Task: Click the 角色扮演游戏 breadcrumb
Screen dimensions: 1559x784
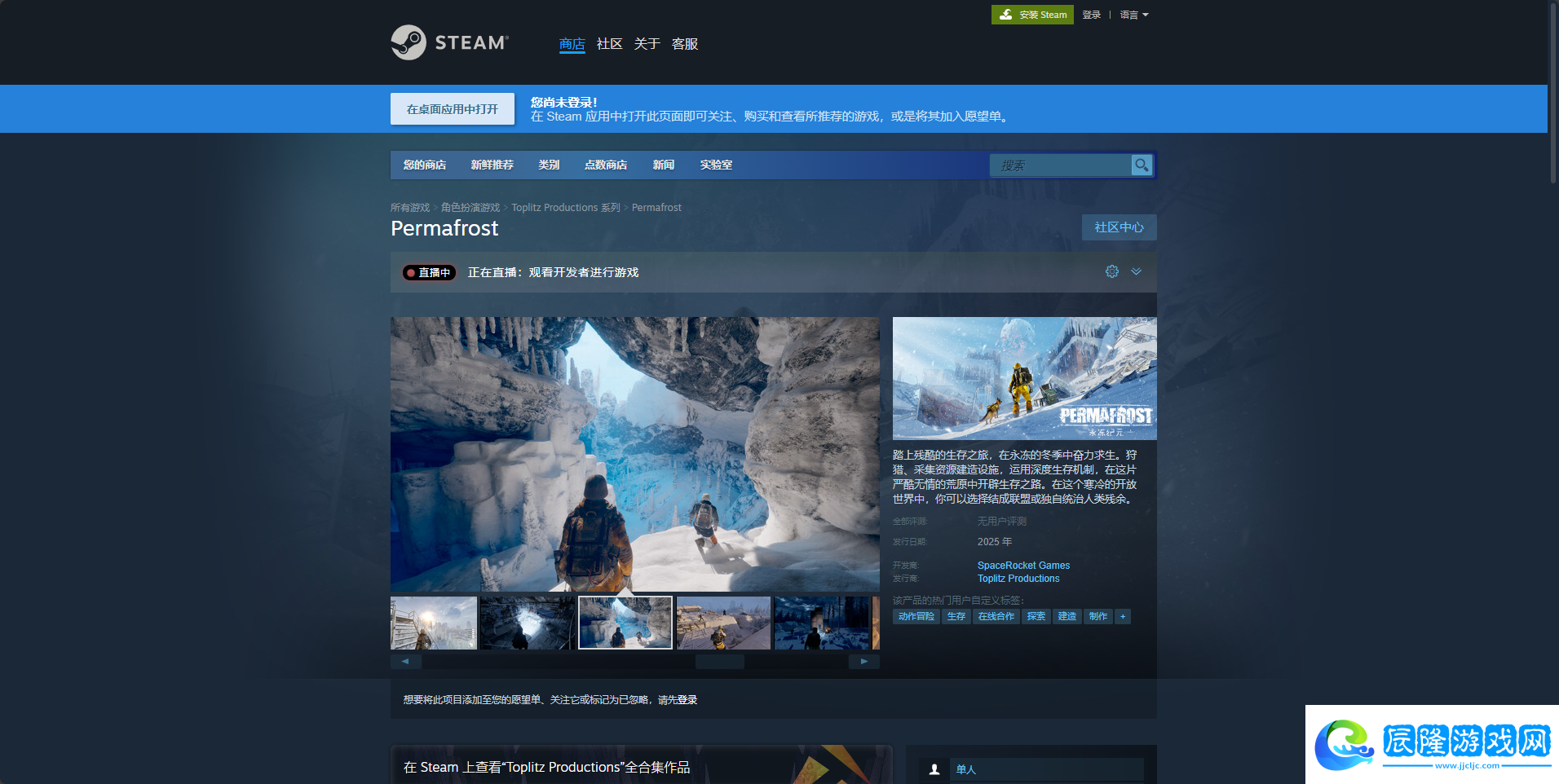Action: pos(470,208)
